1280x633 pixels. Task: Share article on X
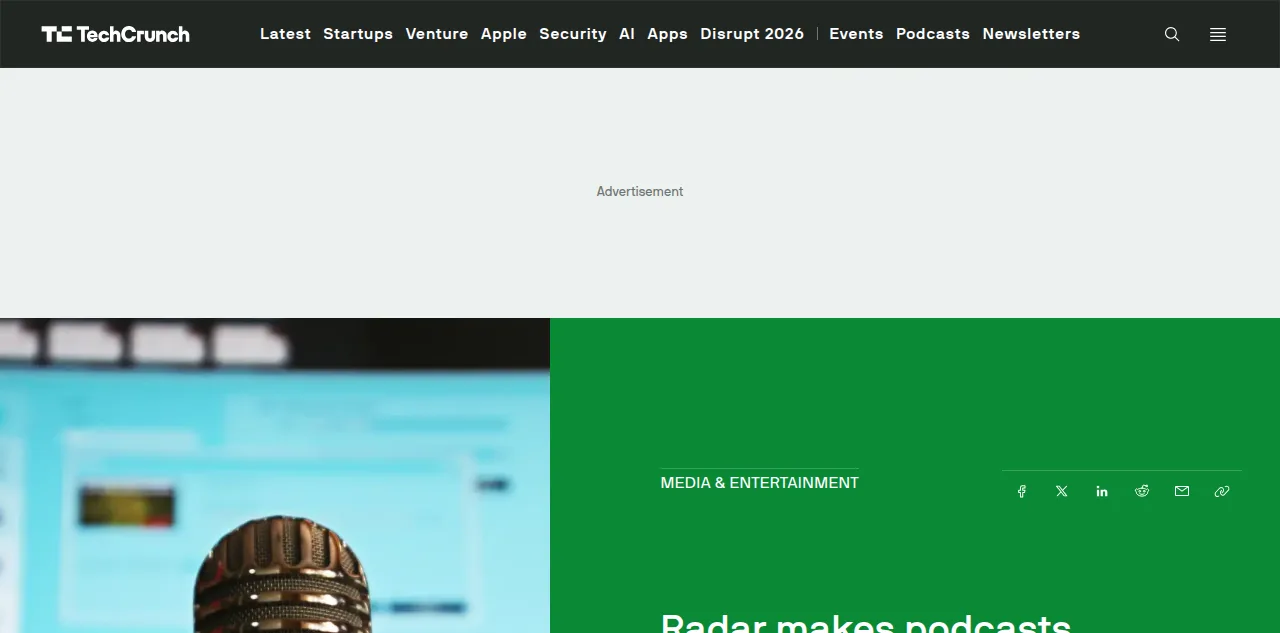click(x=1062, y=491)
